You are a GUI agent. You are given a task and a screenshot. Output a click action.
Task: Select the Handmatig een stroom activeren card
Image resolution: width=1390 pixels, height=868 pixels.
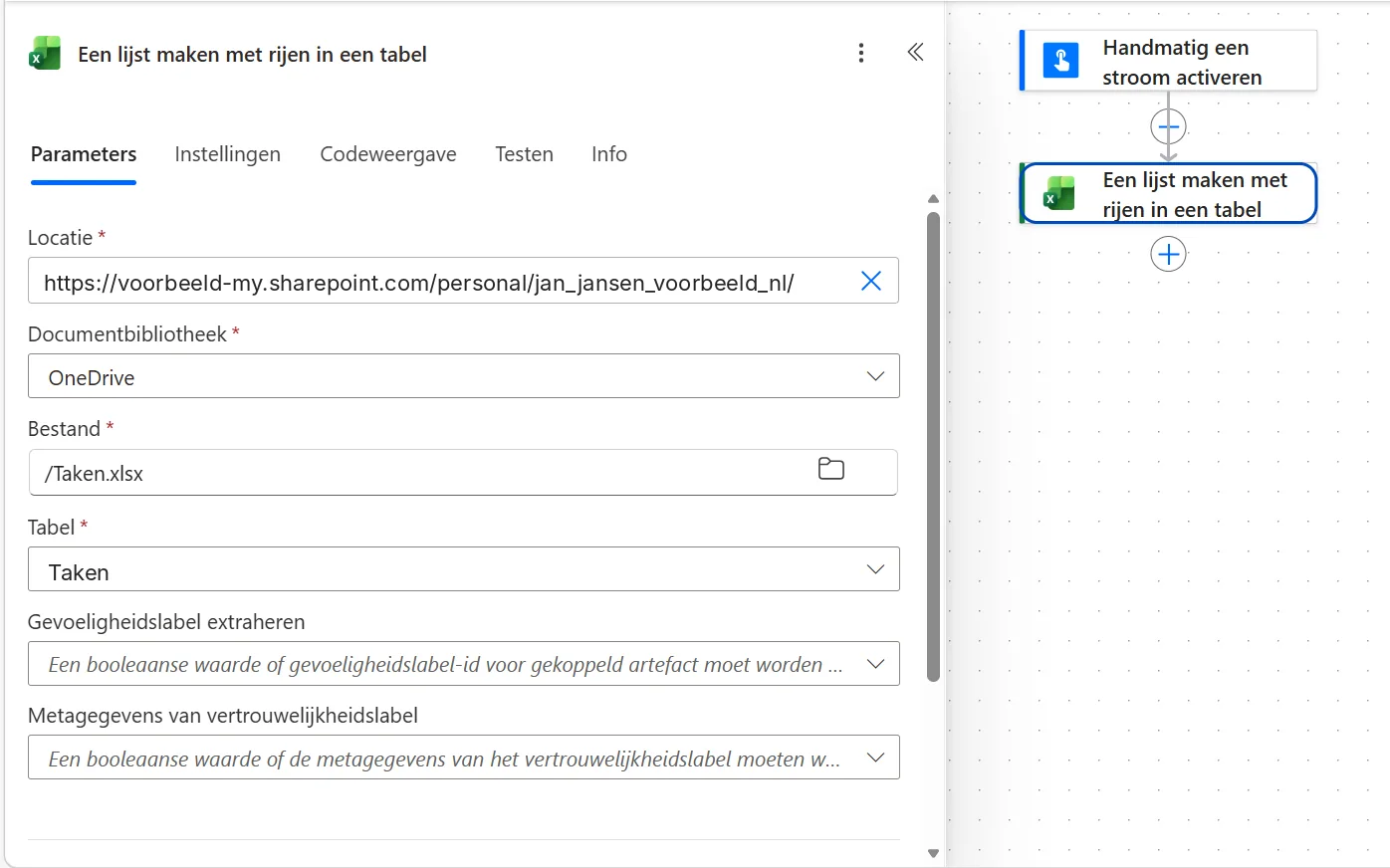[x=1169, y=61]
